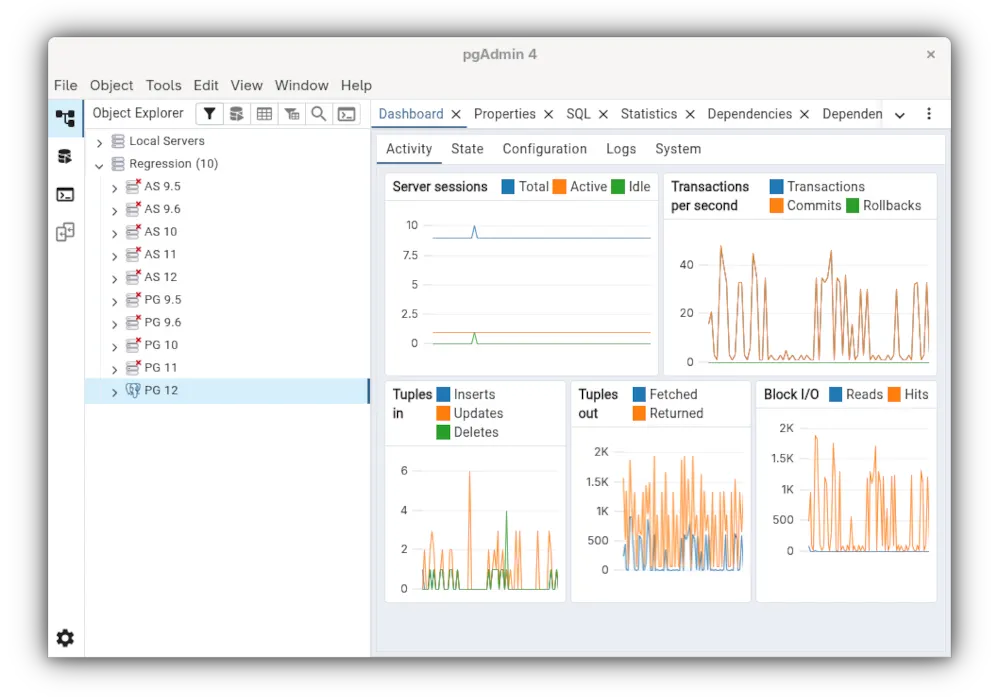Viewport: 1000px width, 700px height.
Task: Switch to the Configuration dashboard tab
Action: [544, 149]
